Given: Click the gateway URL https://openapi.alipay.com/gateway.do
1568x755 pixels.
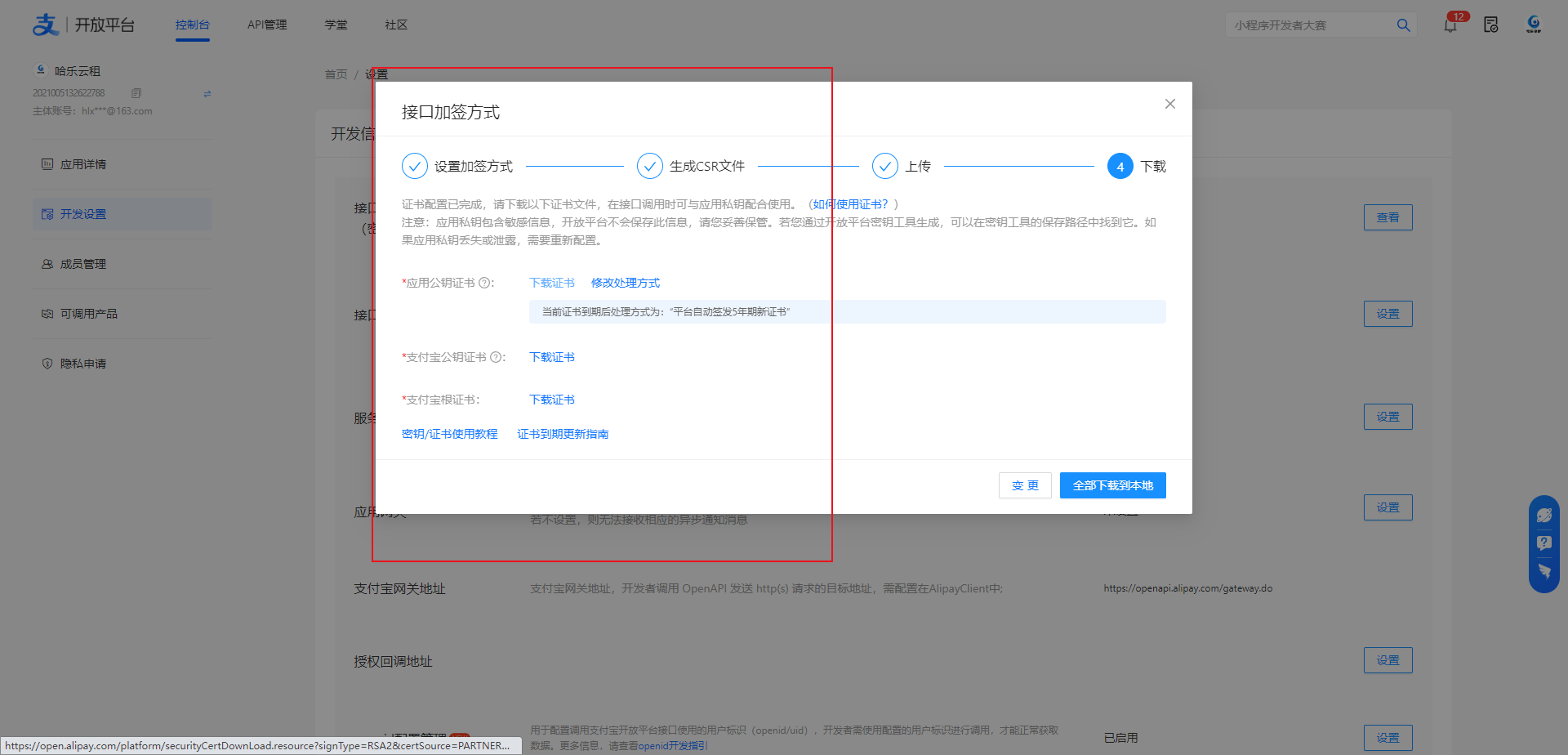Looking at the screenshot, I should click(1188, 588).
